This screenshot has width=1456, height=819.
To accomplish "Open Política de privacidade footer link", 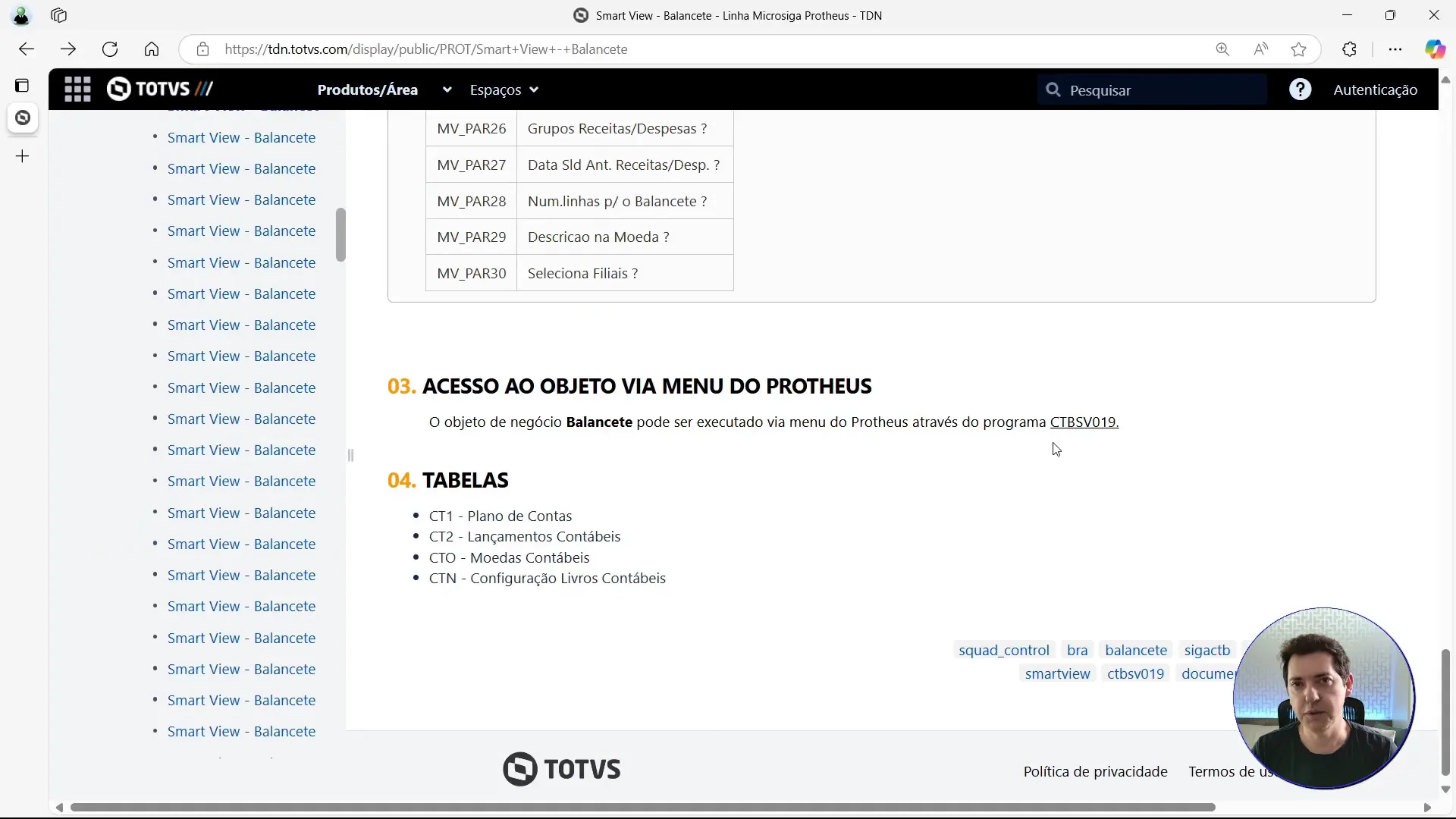I will [1096, 771].
